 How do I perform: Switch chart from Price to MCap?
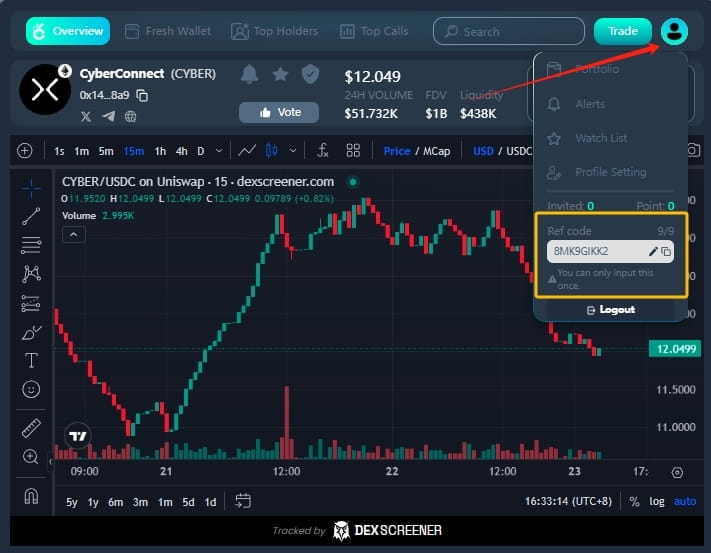437,151
